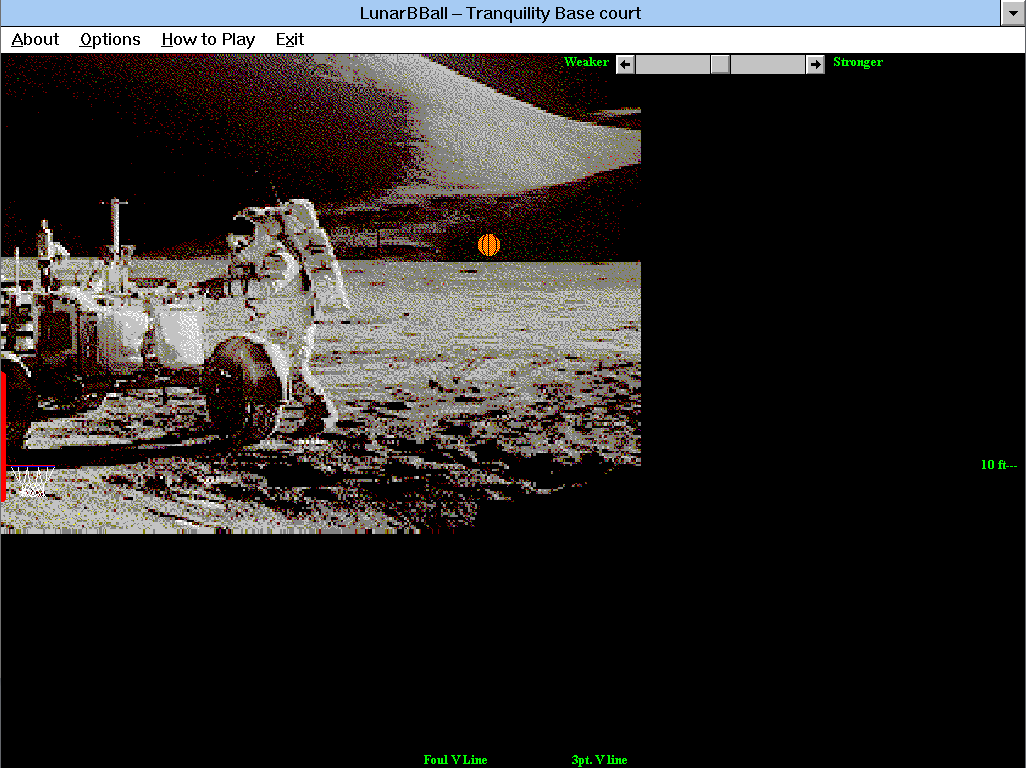Click the left arrow to weaken shot
This screenshot has height=768, width=1026.
click(x=626, y=64)
